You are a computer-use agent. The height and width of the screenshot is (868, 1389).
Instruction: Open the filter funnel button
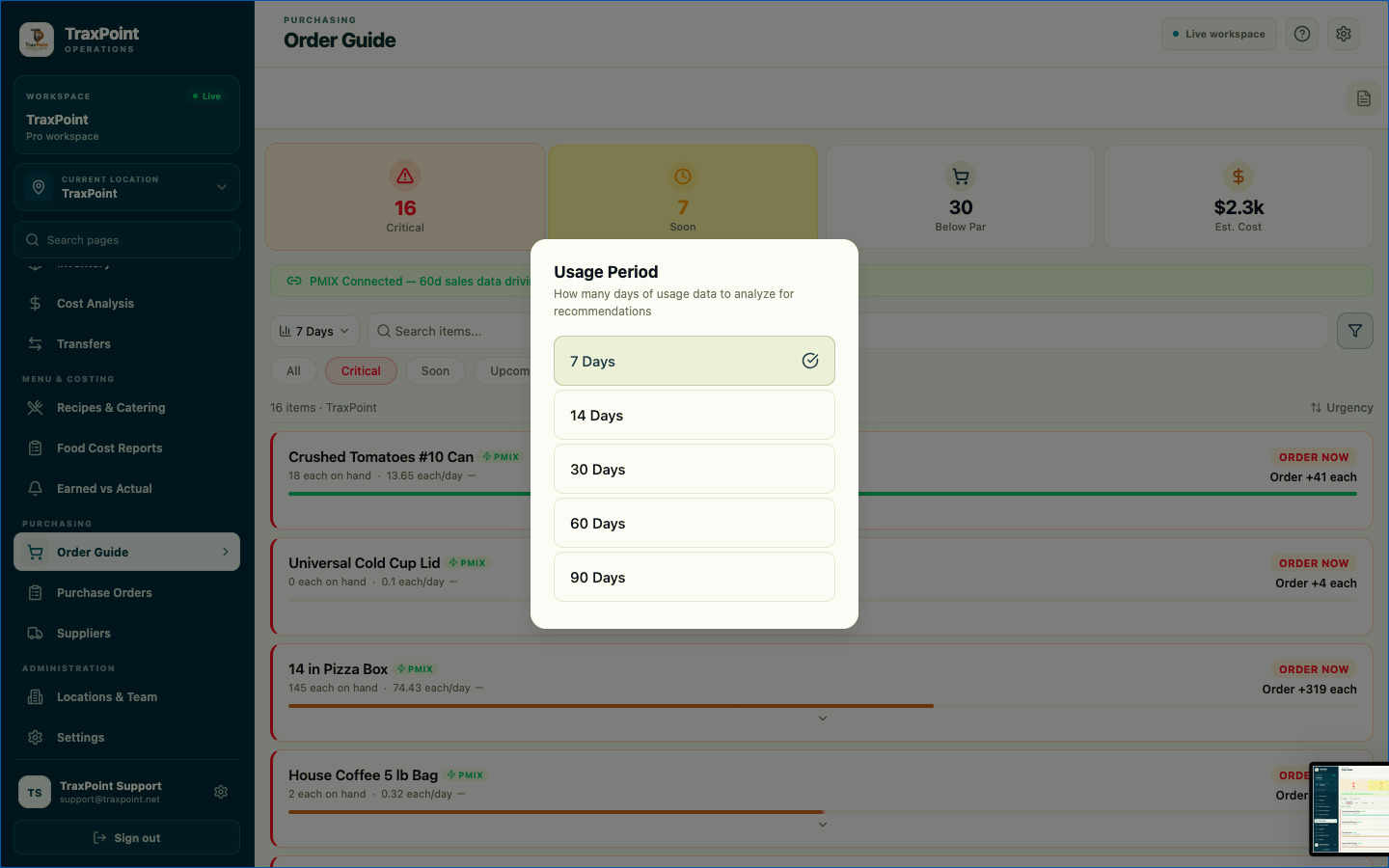point(1355,331)
